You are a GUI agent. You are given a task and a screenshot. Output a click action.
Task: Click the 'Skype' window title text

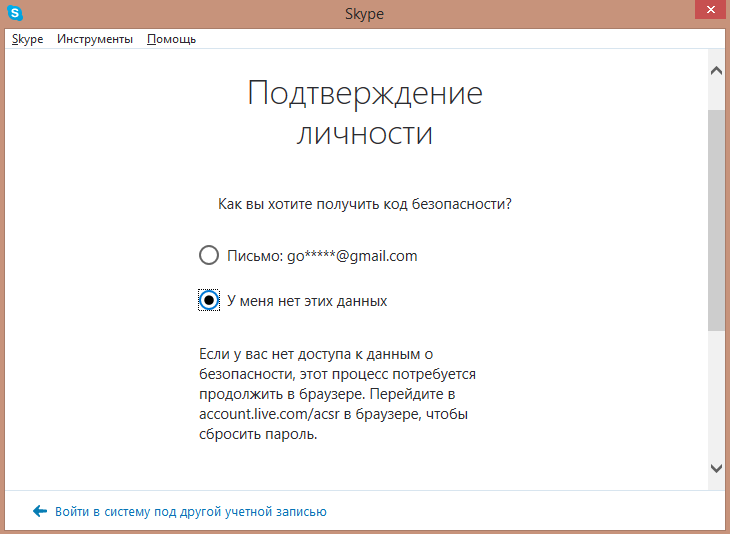[x=365, y=14]
